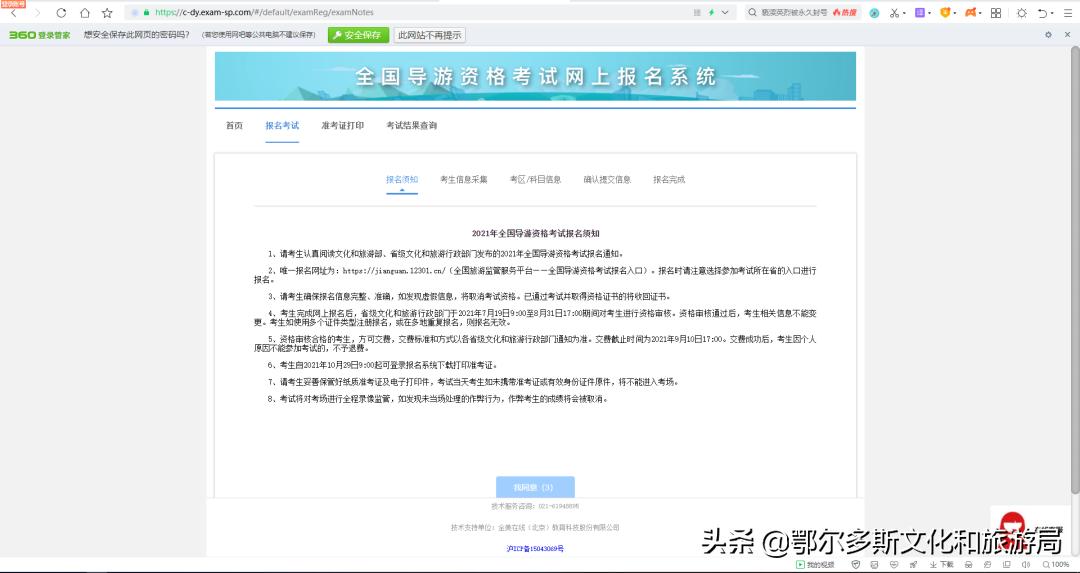Image resolution: width=1080 pixels, height=573 pixels.
Task: Expand the purple extension dropdown arrow
Action: coord(929,13)
